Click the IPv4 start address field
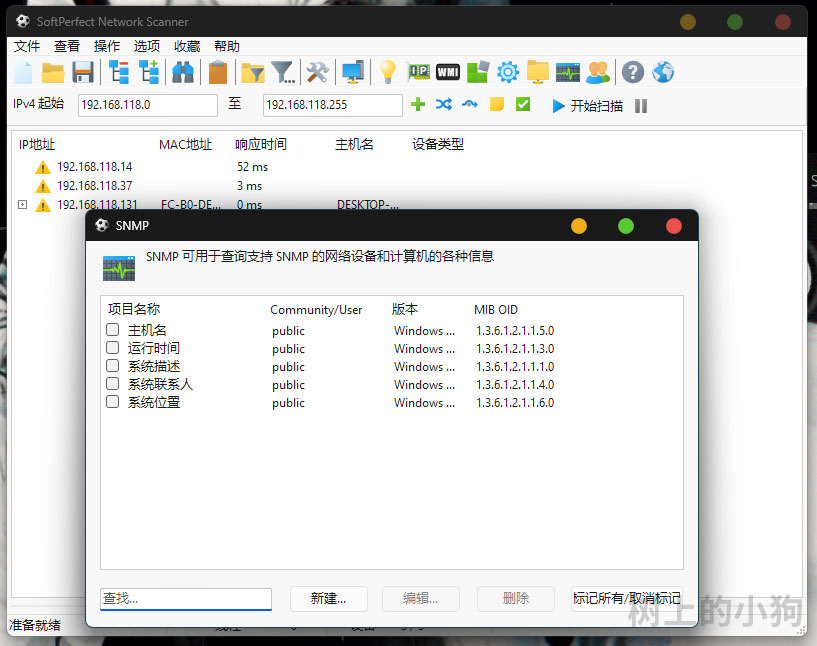 [147, 105]
